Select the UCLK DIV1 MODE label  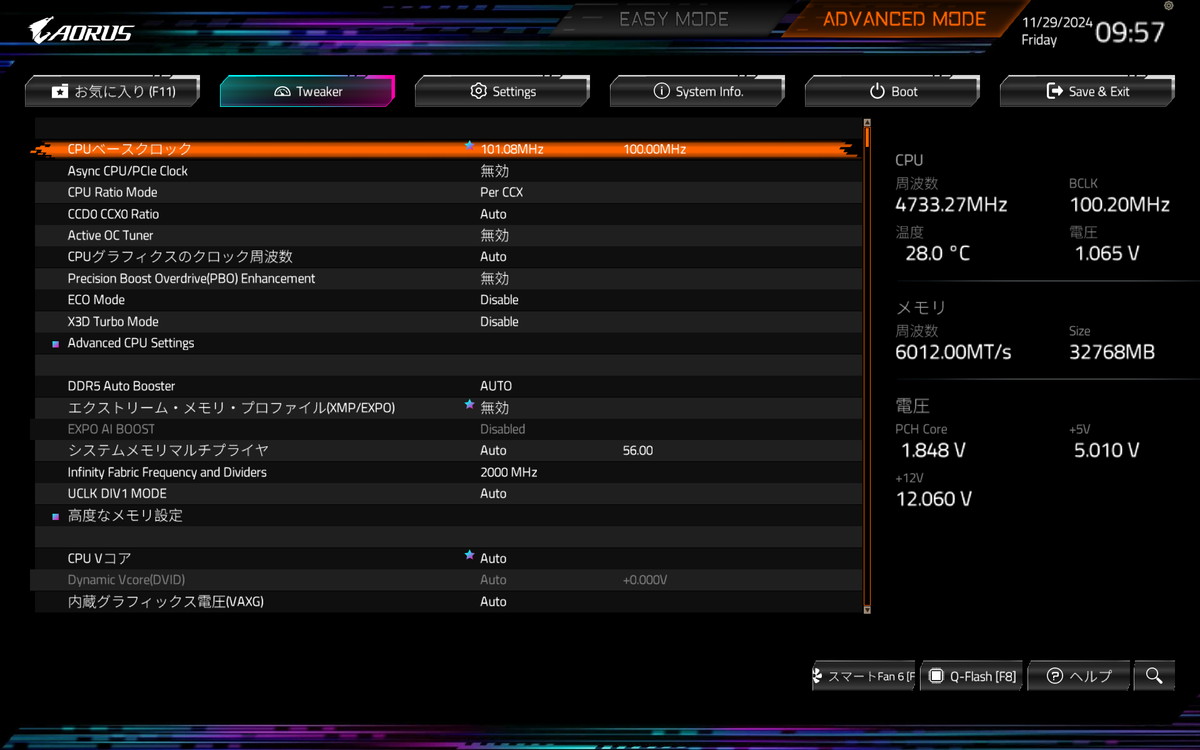pyautogui.click(x=117, y=494)
